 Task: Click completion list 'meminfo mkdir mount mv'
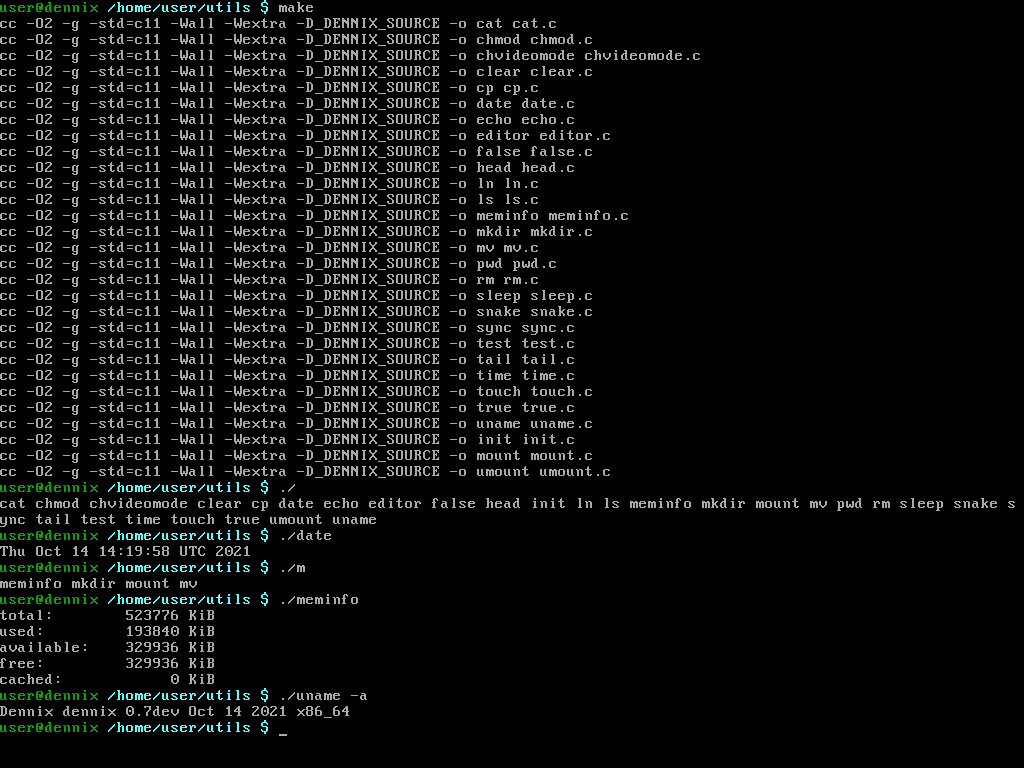[x=99, y=584]
